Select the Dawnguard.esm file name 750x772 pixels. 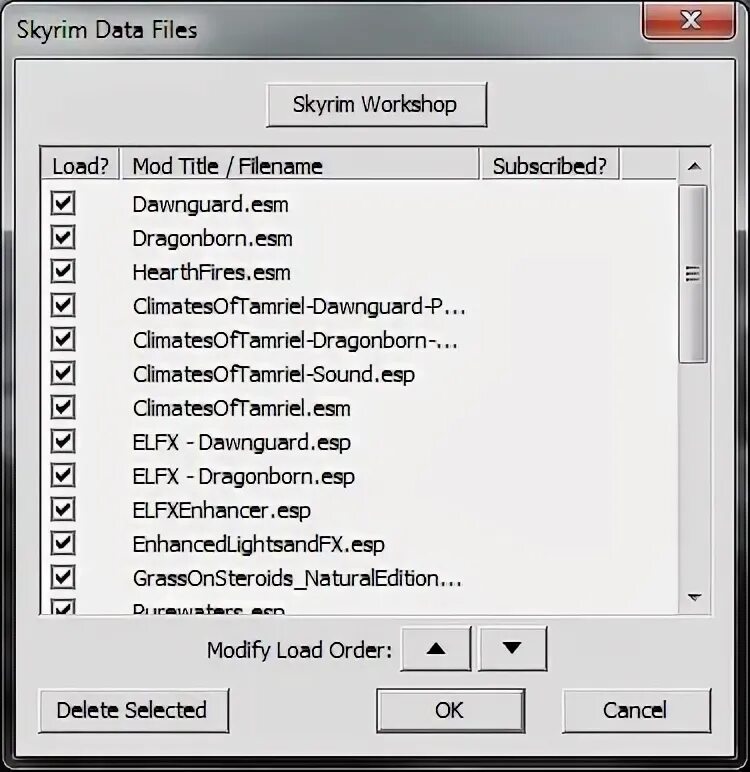click(211, 205)
